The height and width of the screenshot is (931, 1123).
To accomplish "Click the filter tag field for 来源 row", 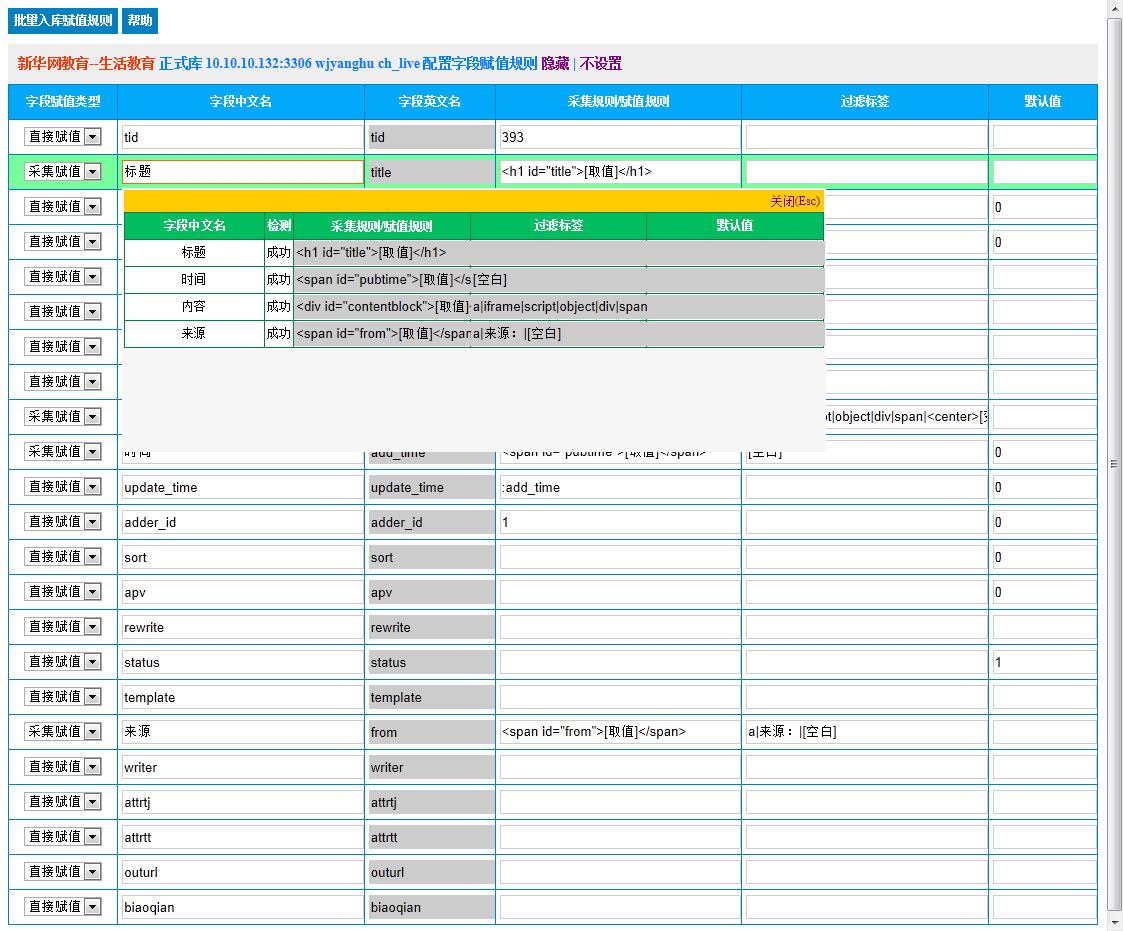I will click(x=865, y=732).
